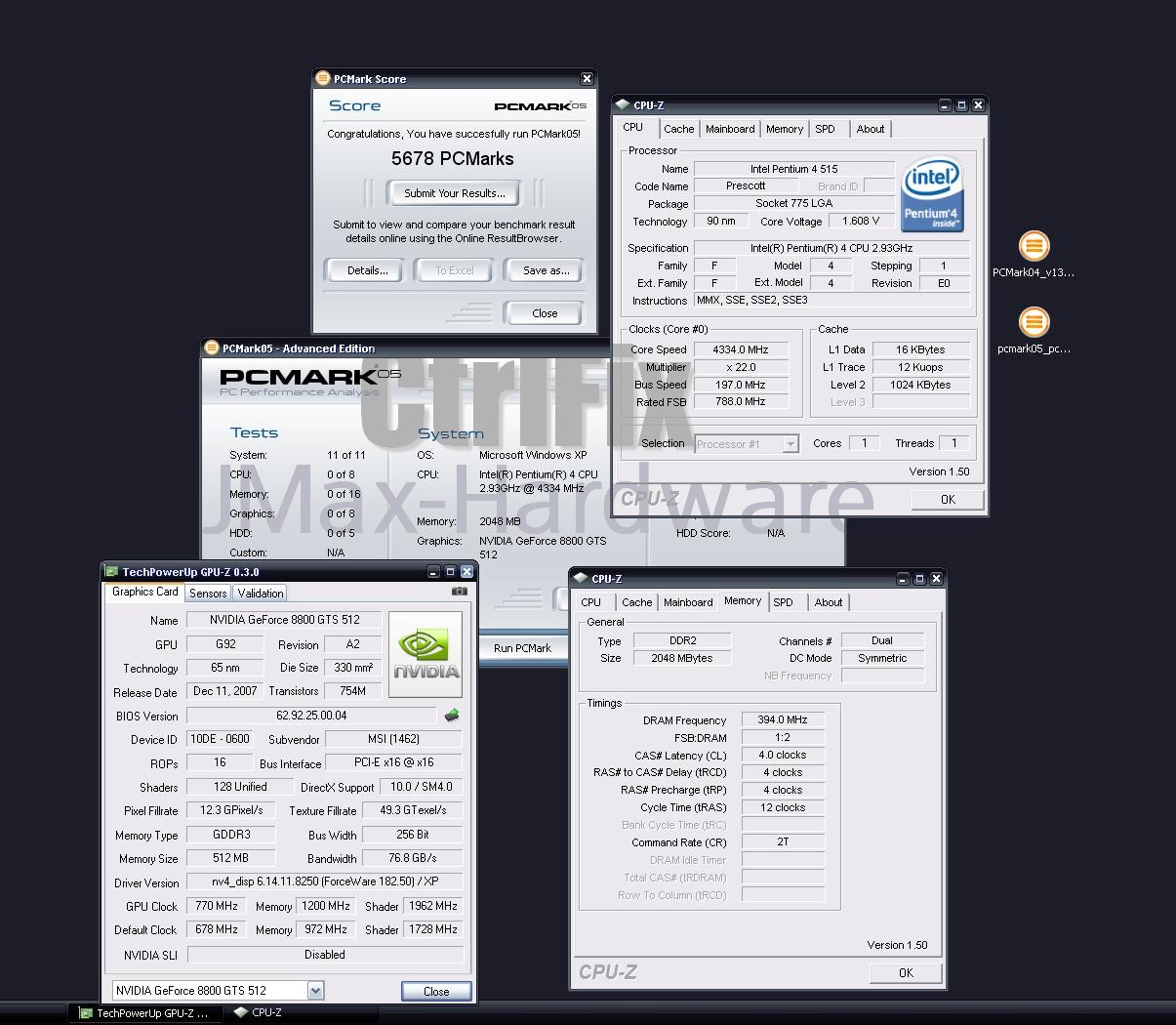
Task: Click the PCMark05 Advanced Edition title icon
Action: pos(212,348)
